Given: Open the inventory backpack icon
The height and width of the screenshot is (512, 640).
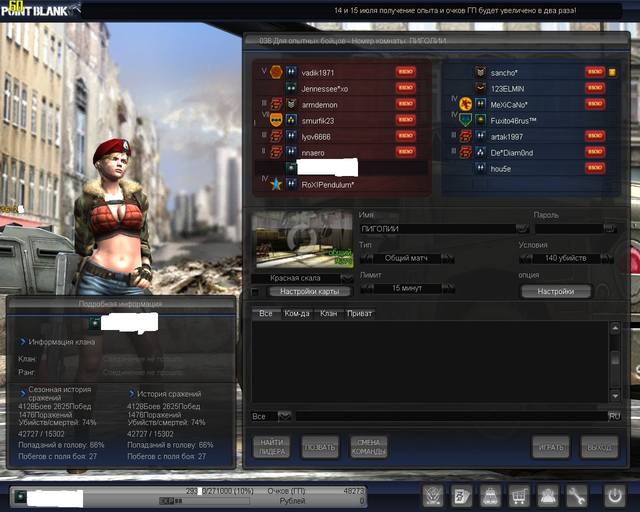Looking at the screenshot, I should (490, 496).
